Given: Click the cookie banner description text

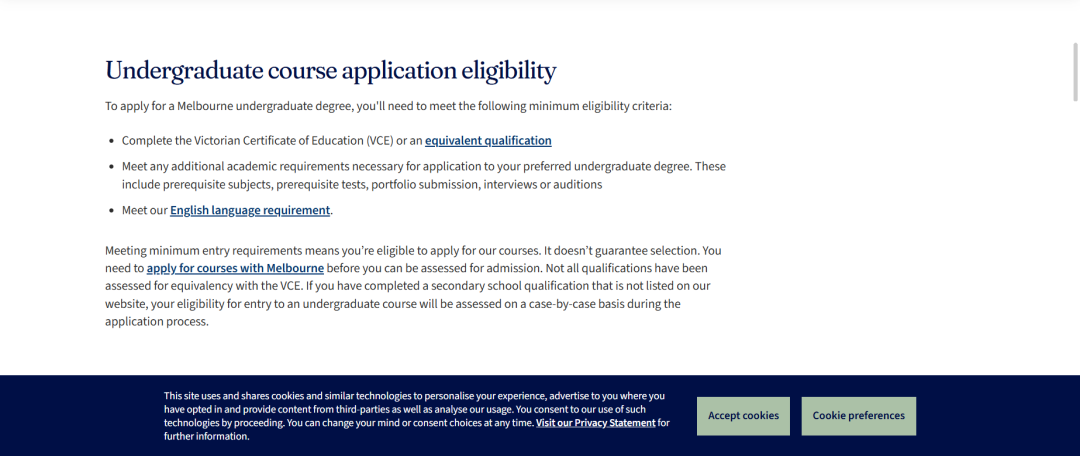Looking at the screenshot, I should pos(416,416).
